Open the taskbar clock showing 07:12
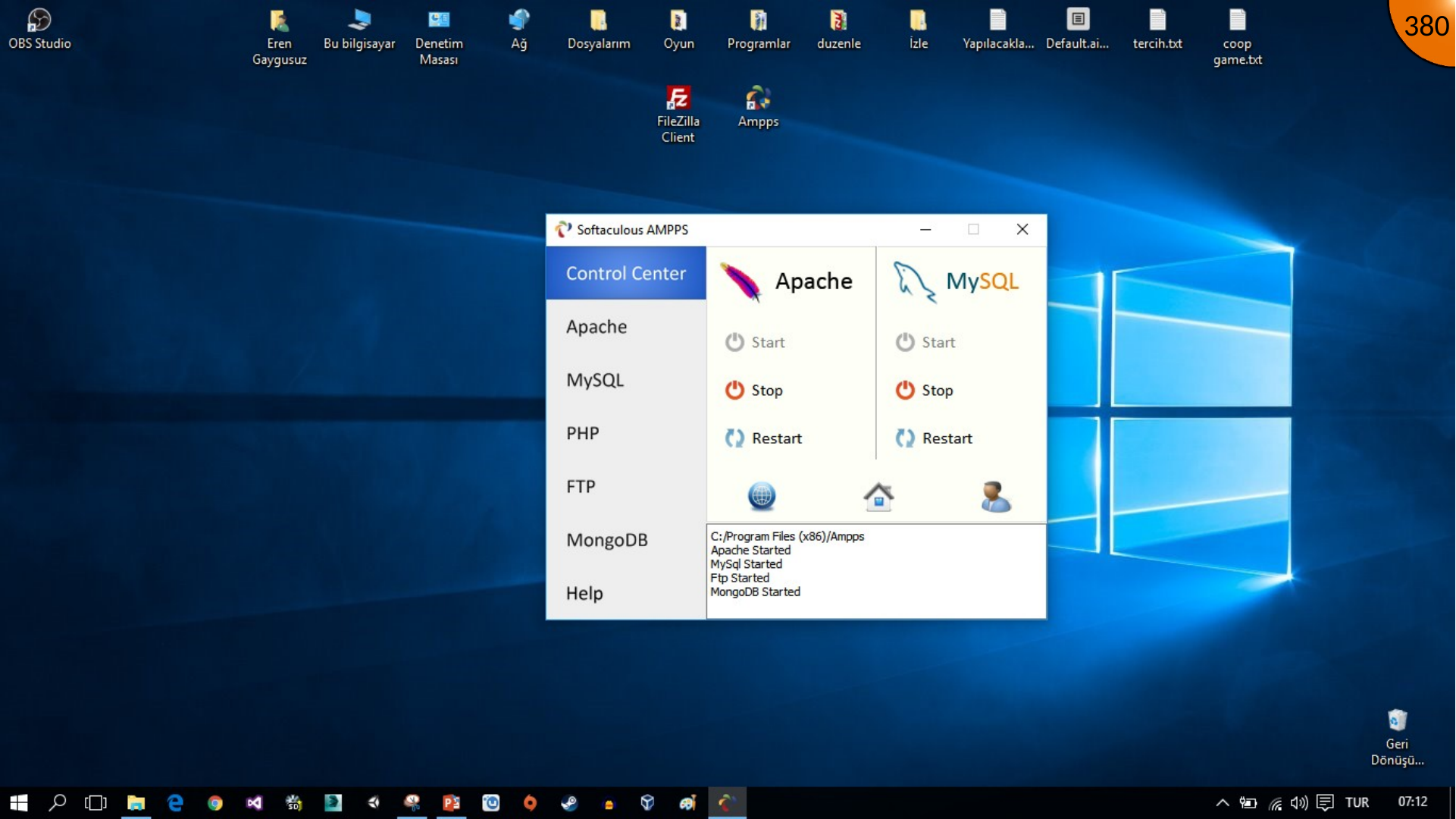Screen dimensions: 1456x819 [1412, 802]
